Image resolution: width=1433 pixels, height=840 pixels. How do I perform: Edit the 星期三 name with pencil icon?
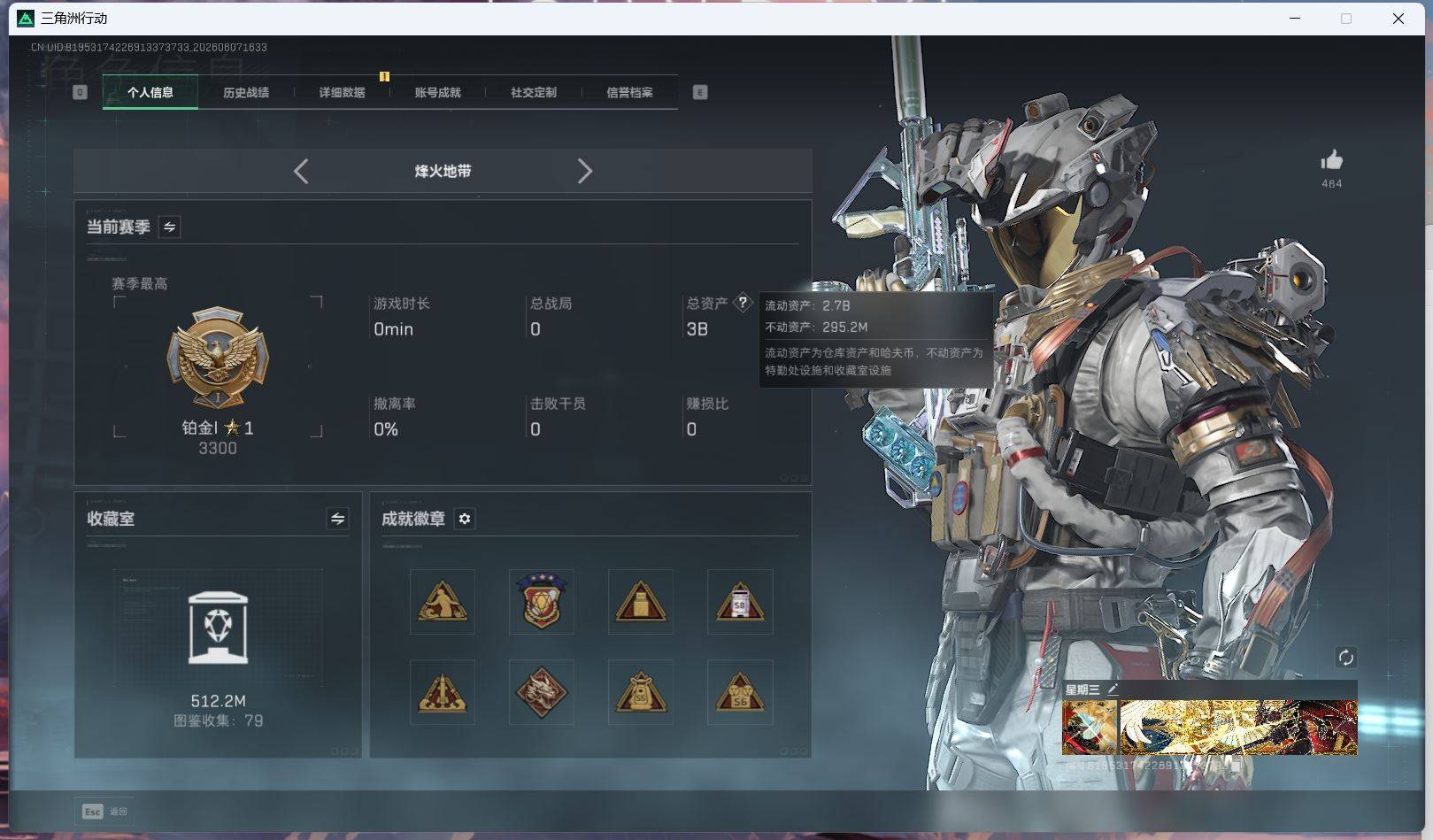point(1113,689)
